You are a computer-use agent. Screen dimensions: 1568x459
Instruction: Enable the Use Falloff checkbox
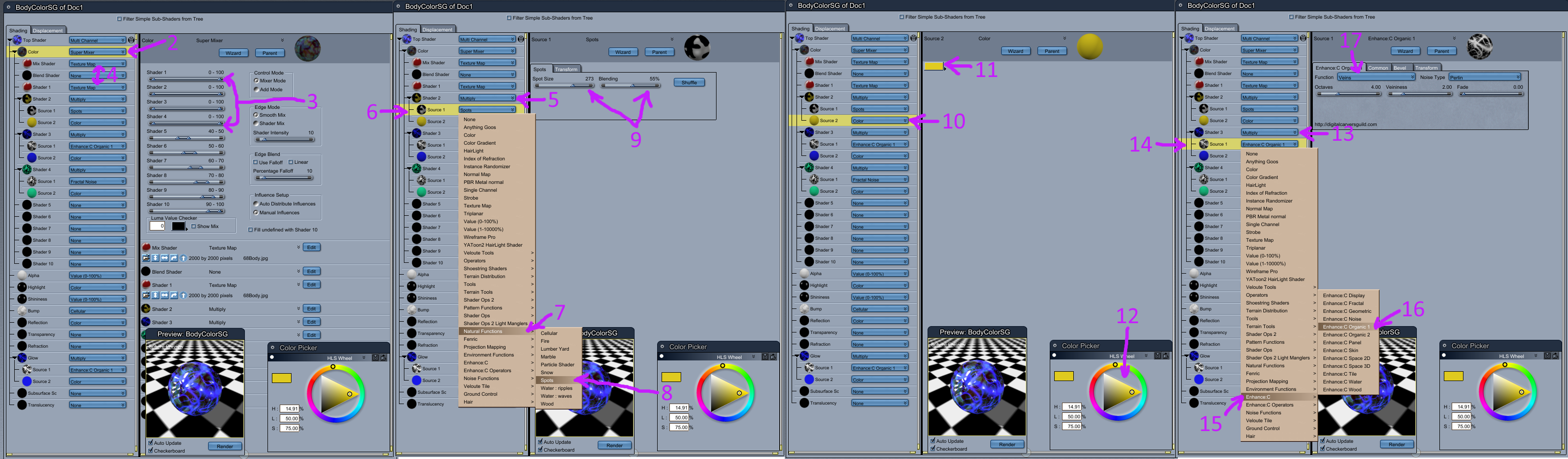click(x=255, y=162)
